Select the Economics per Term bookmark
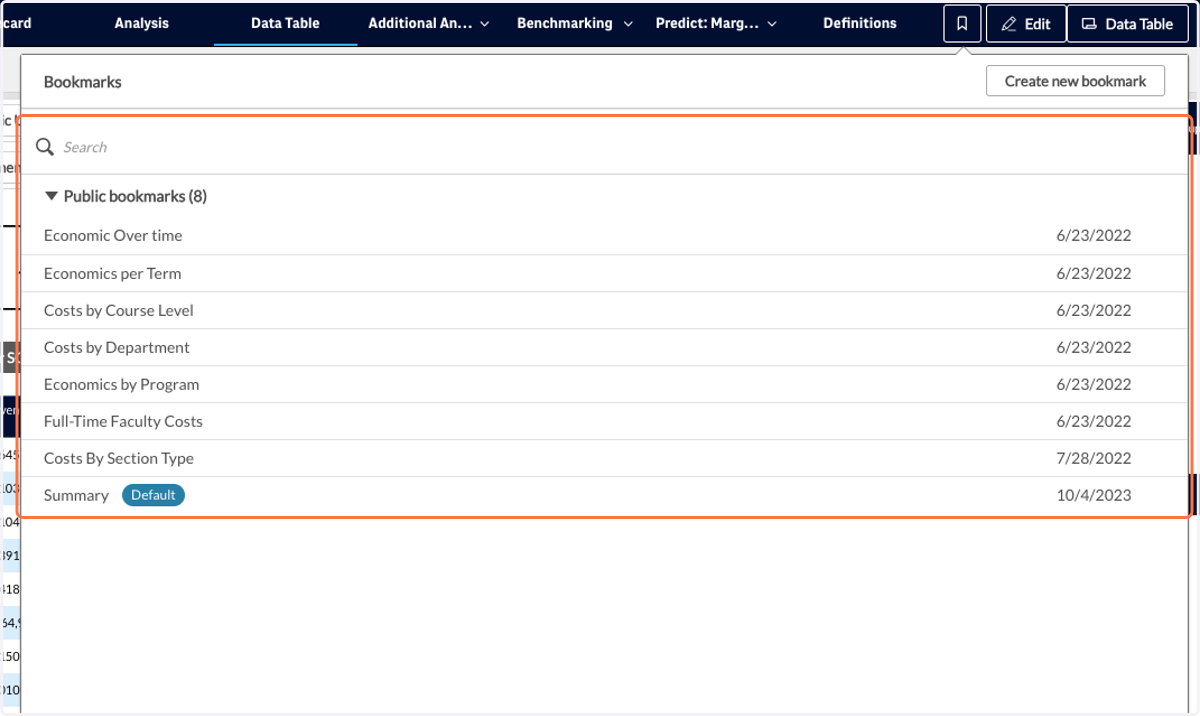 tap(605, 273)
